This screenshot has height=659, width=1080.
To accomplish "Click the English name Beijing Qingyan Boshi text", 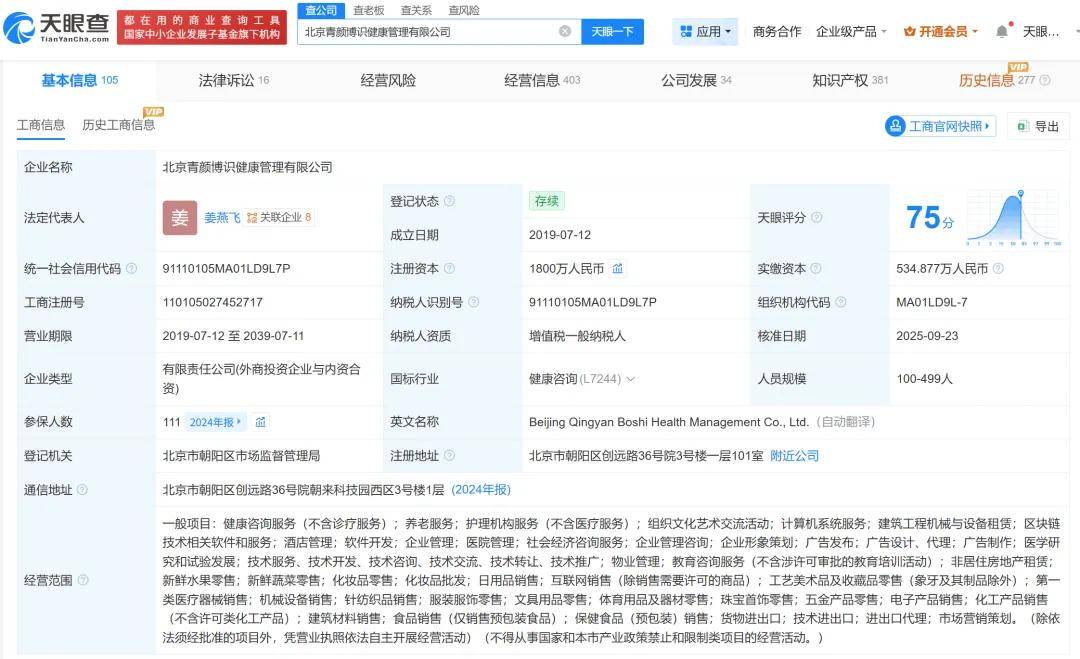I will point(669,422).
